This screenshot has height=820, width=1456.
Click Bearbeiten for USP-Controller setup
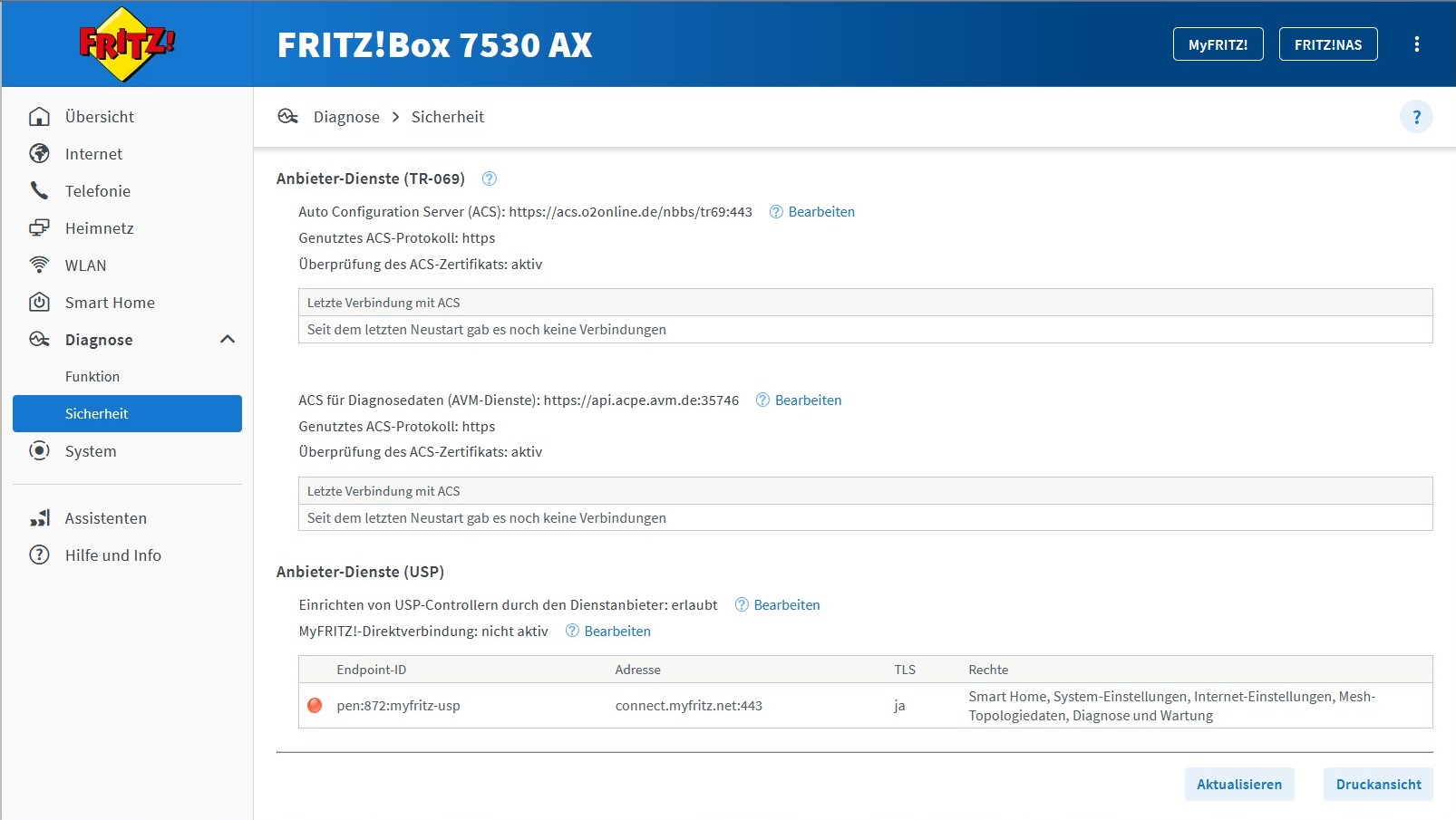787,605
